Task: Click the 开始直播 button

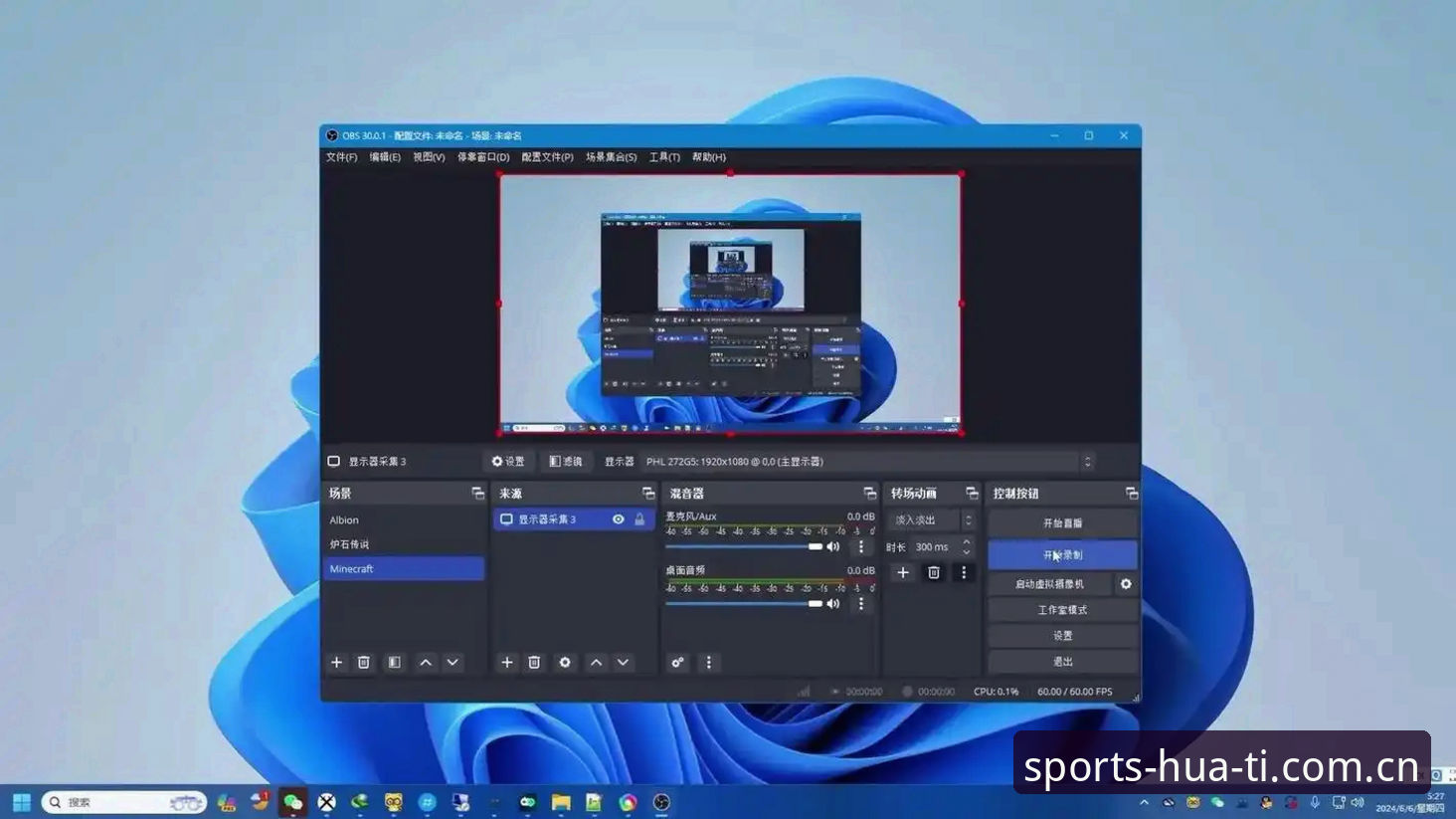Action: 1062,523
